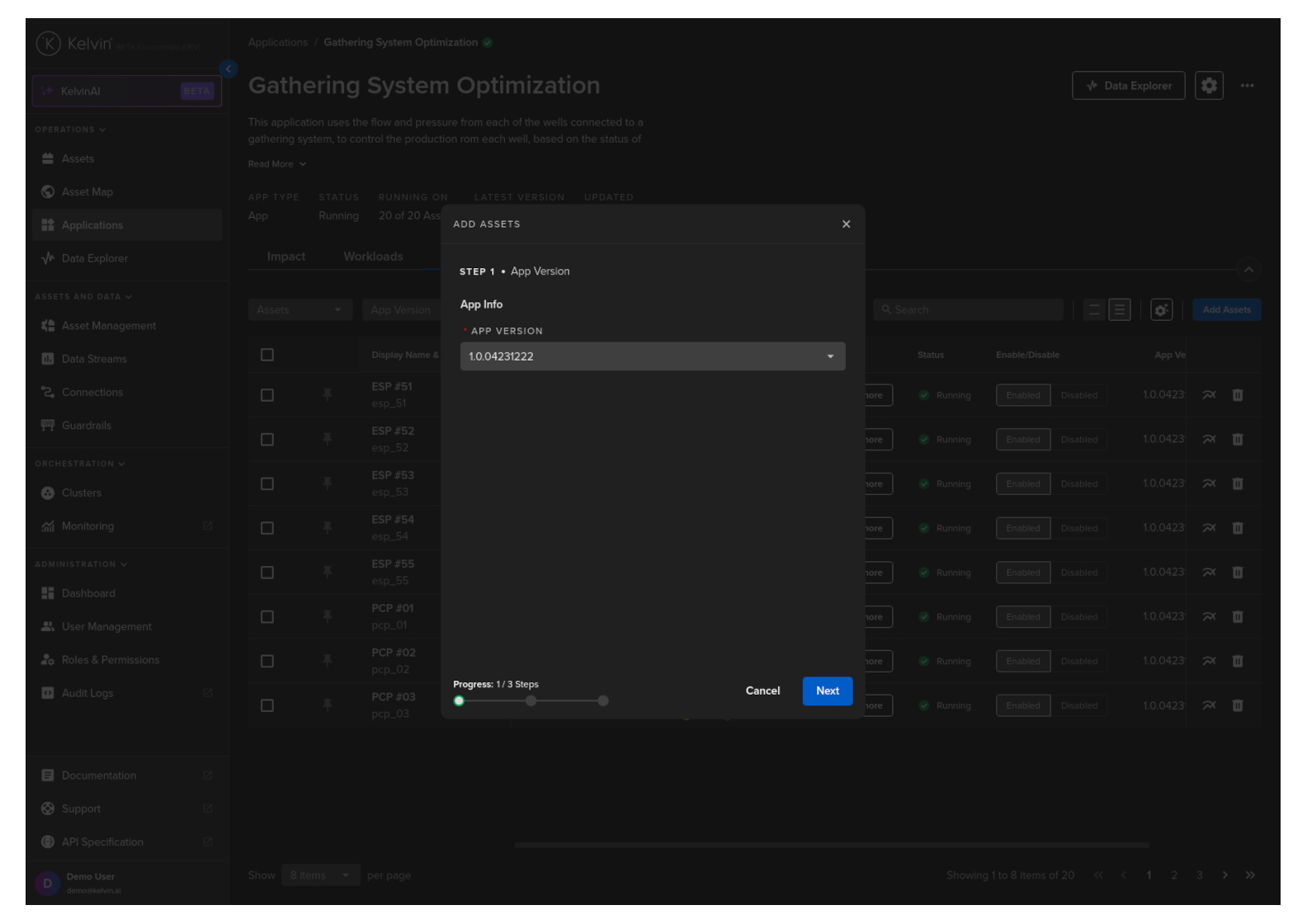Check the ESP #53 row checkbox
Screen dimensions: 1307x924
click(x=267, y=484)
